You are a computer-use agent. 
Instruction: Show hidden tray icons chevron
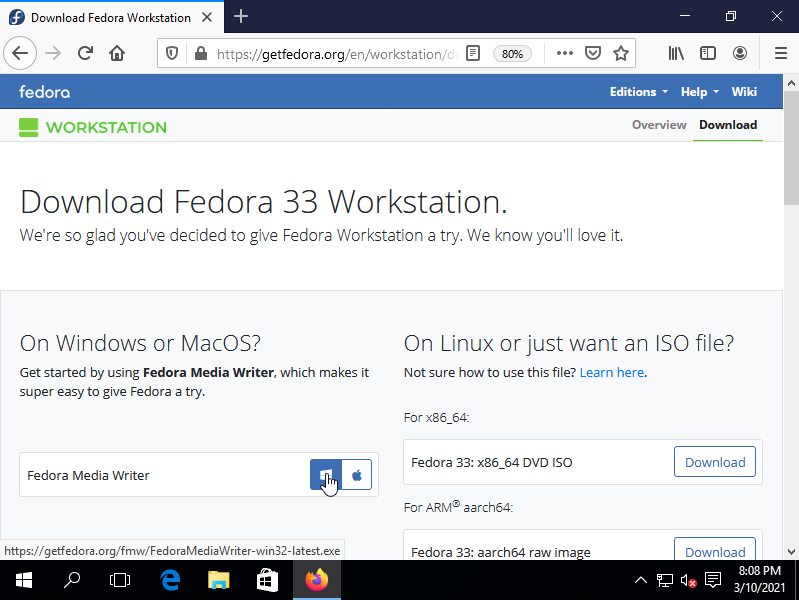641,580
